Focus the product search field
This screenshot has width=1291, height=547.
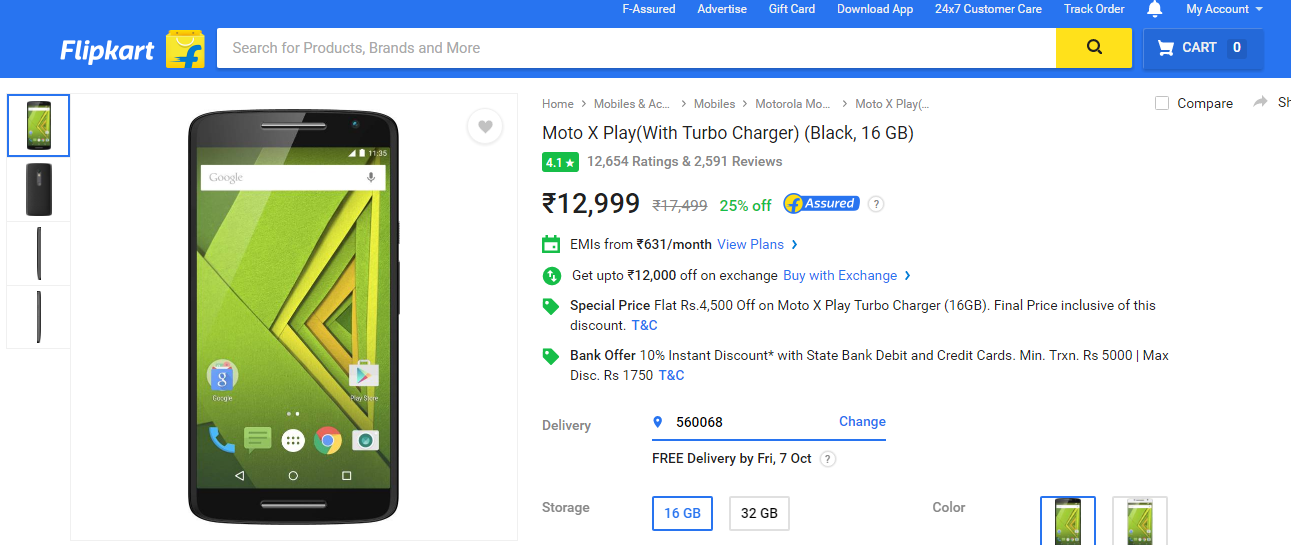[x=636, y=48]
